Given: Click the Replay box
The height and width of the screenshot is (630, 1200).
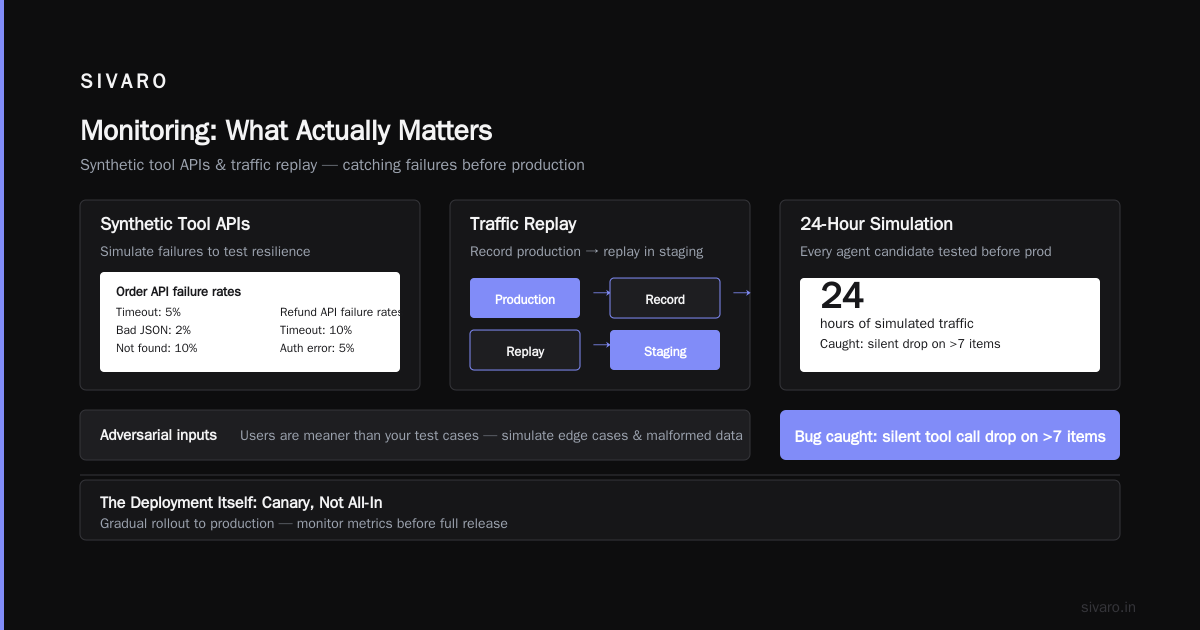Looking at the screenshot, I should 525,351.
